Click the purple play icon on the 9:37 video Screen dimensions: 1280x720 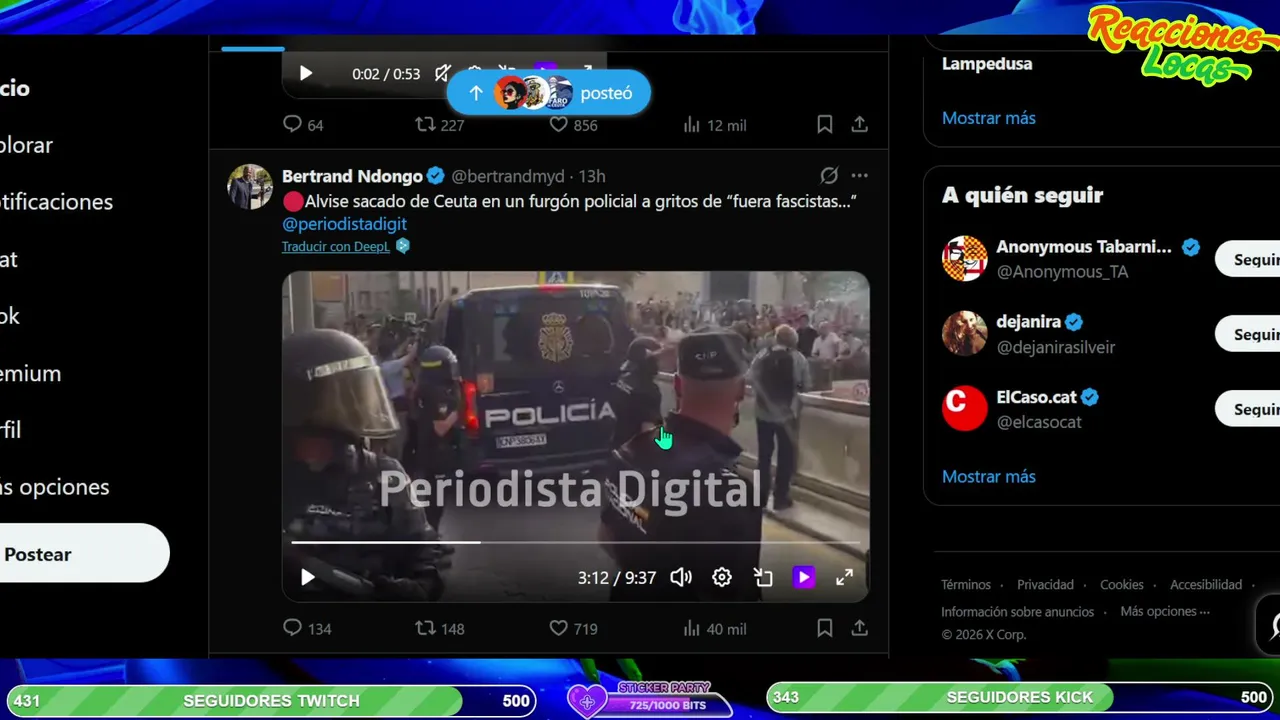[x=804, y=577]
